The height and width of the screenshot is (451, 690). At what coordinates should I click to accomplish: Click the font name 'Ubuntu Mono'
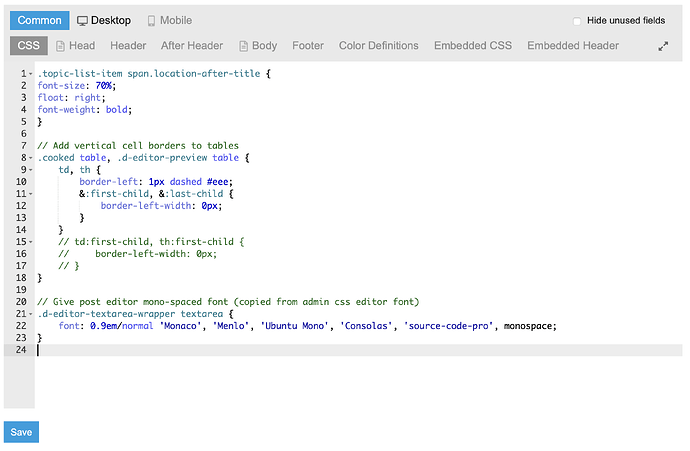click(x=294, y=326)
